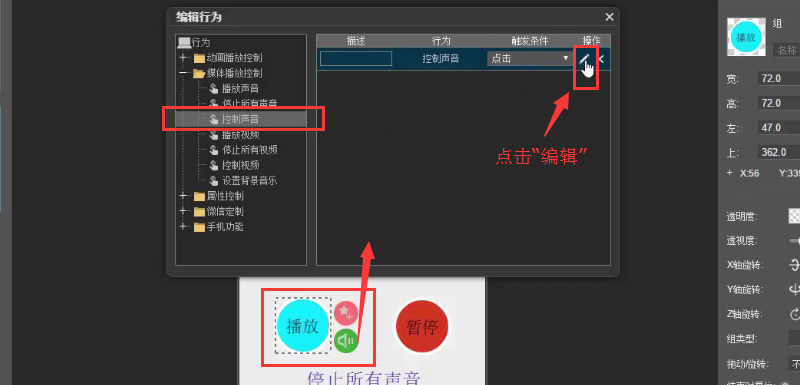
Task: Select the red 暂停 circle button
Action: [422, 326]
